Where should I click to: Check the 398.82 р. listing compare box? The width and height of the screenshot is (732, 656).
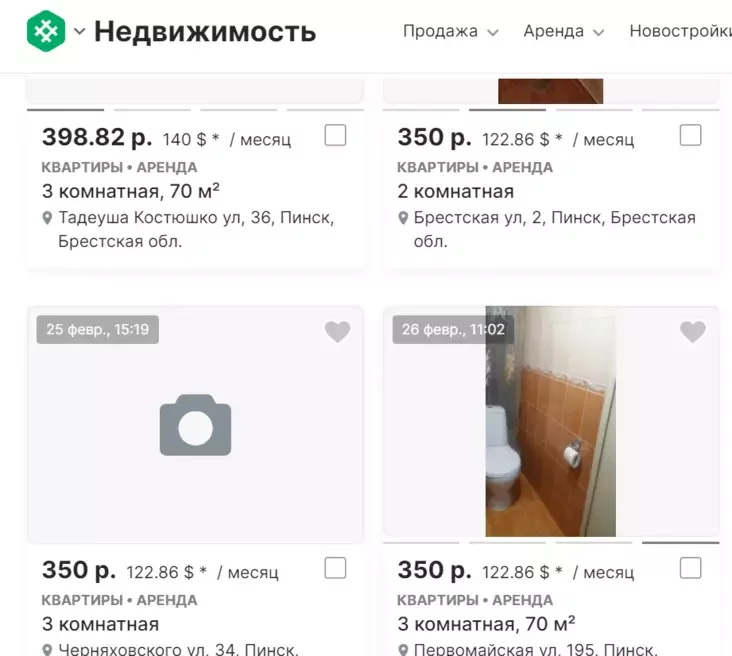[335, 135]
